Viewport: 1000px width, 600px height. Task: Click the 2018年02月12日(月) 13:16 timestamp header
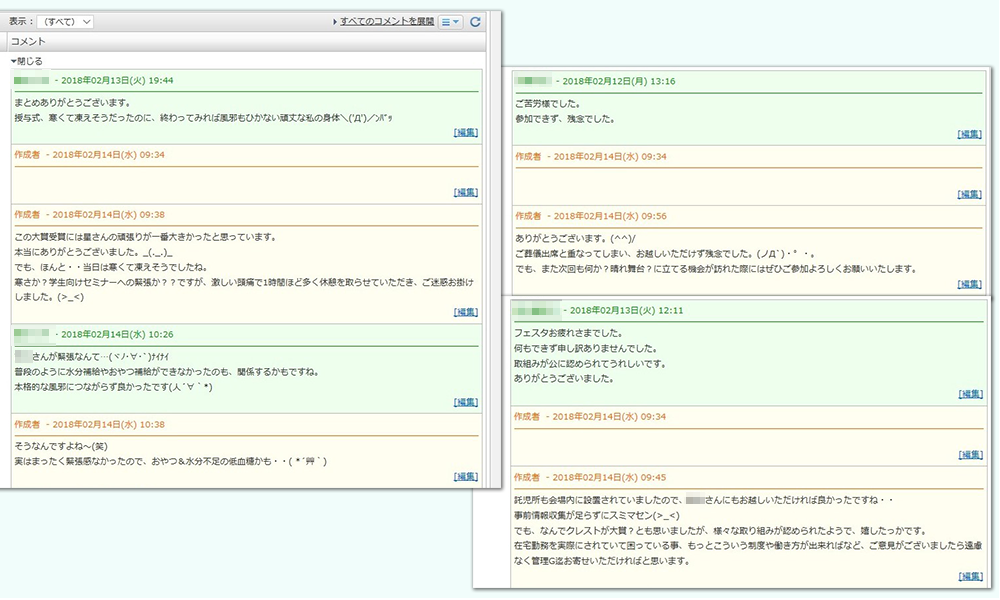click(618, 80)
